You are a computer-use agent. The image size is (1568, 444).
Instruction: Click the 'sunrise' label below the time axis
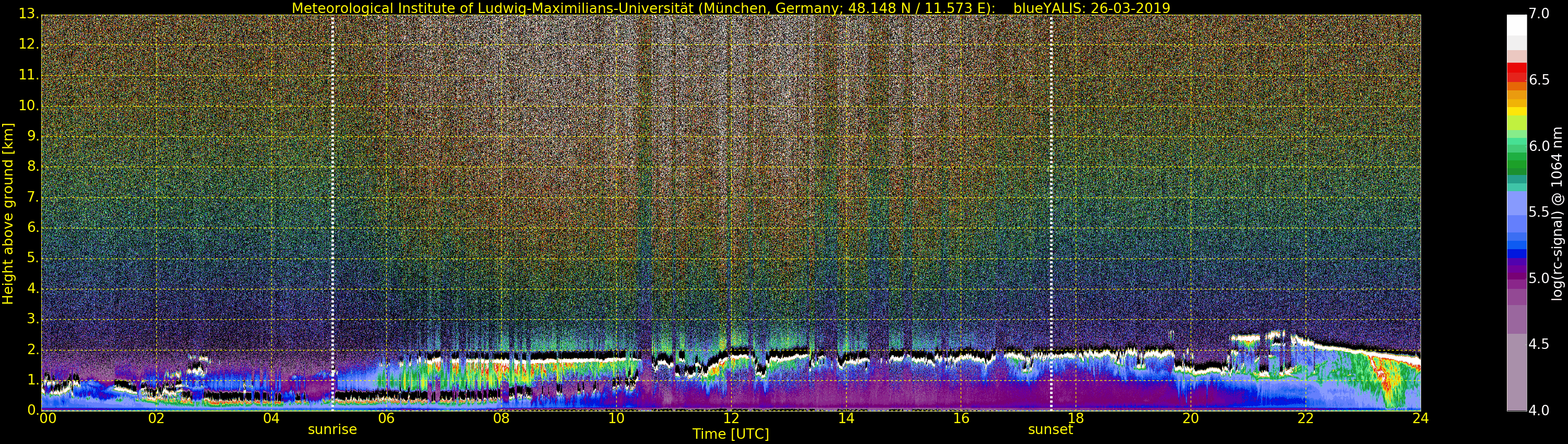(332, 429)
